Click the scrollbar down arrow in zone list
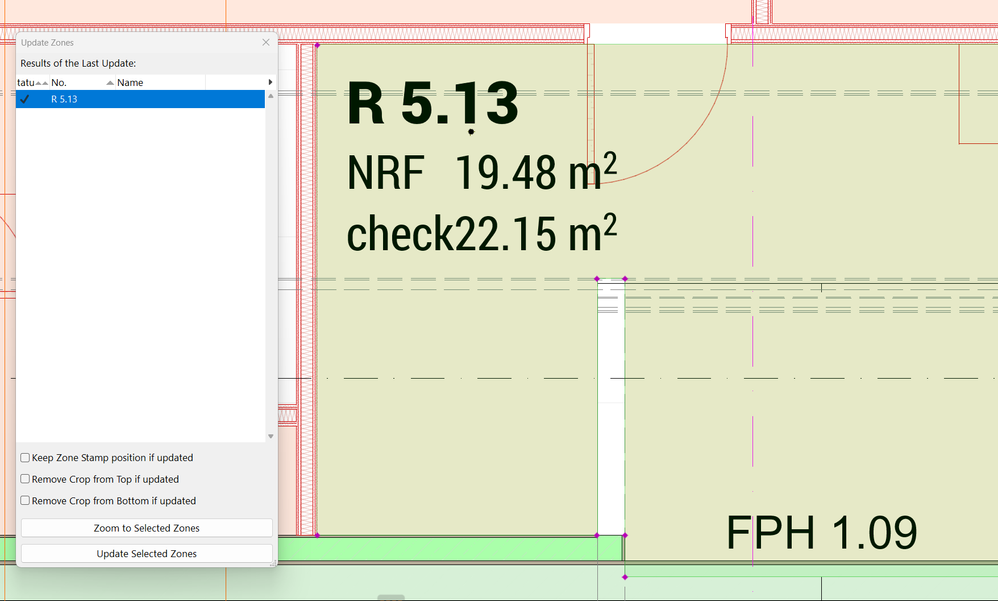Image resolution: width=998 pixels, height=601 pixels. coord(270,434)
